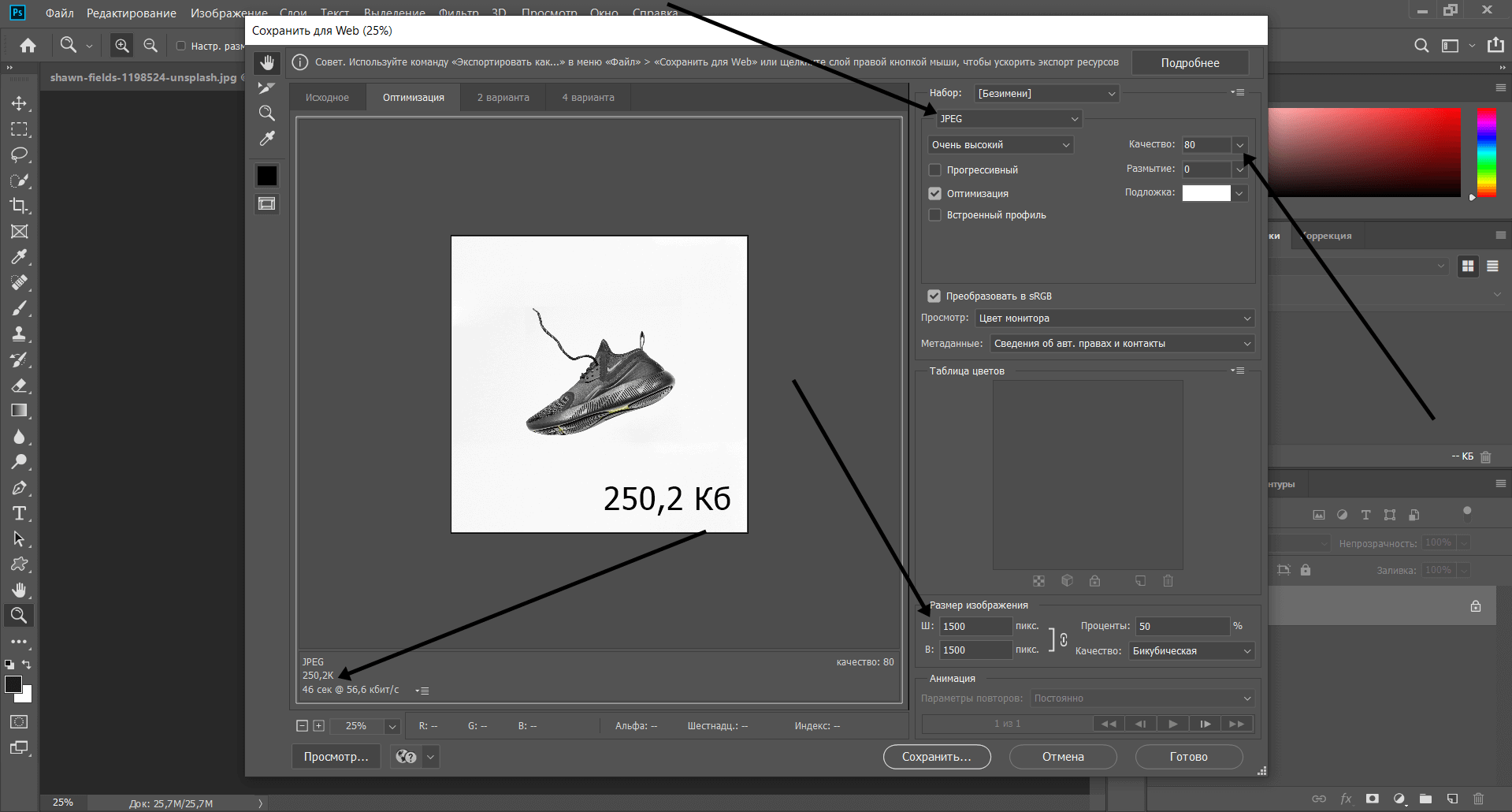Toggle Преобразовать в sRGB checkbox
Image resolution: width=1512 pixels, height=812 pixels.
point(934,296)
